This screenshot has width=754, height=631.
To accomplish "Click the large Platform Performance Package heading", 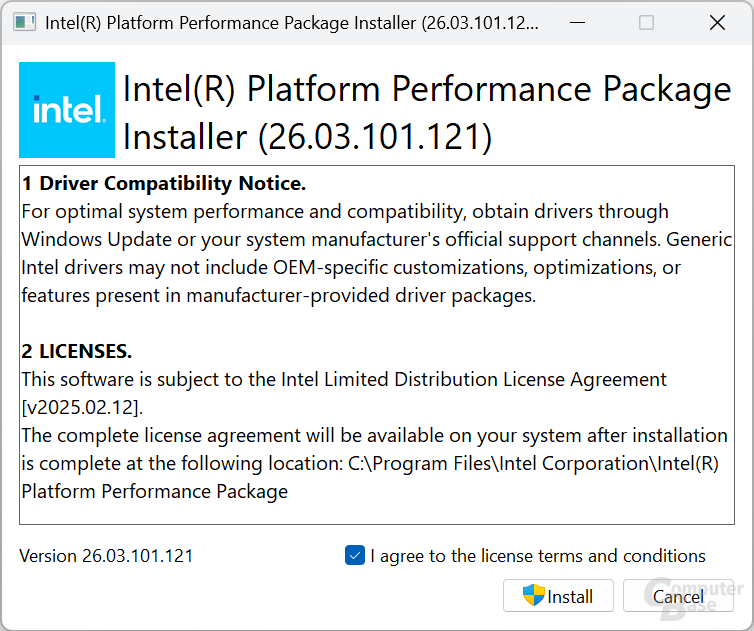I will [x=427, y=112].
